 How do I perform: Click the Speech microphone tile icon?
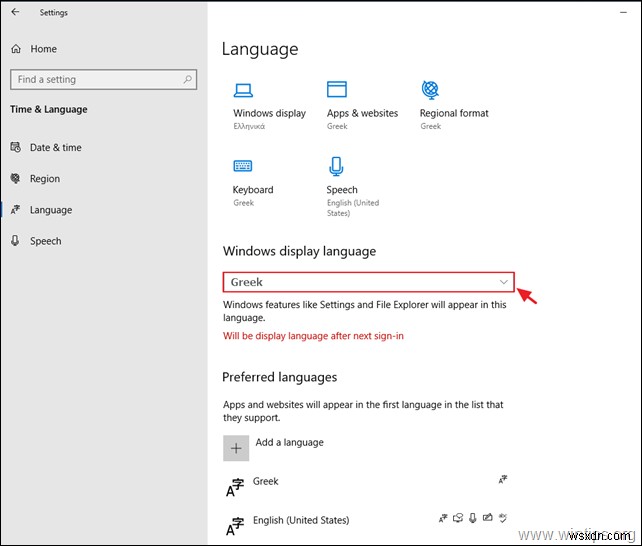(336, 166)
